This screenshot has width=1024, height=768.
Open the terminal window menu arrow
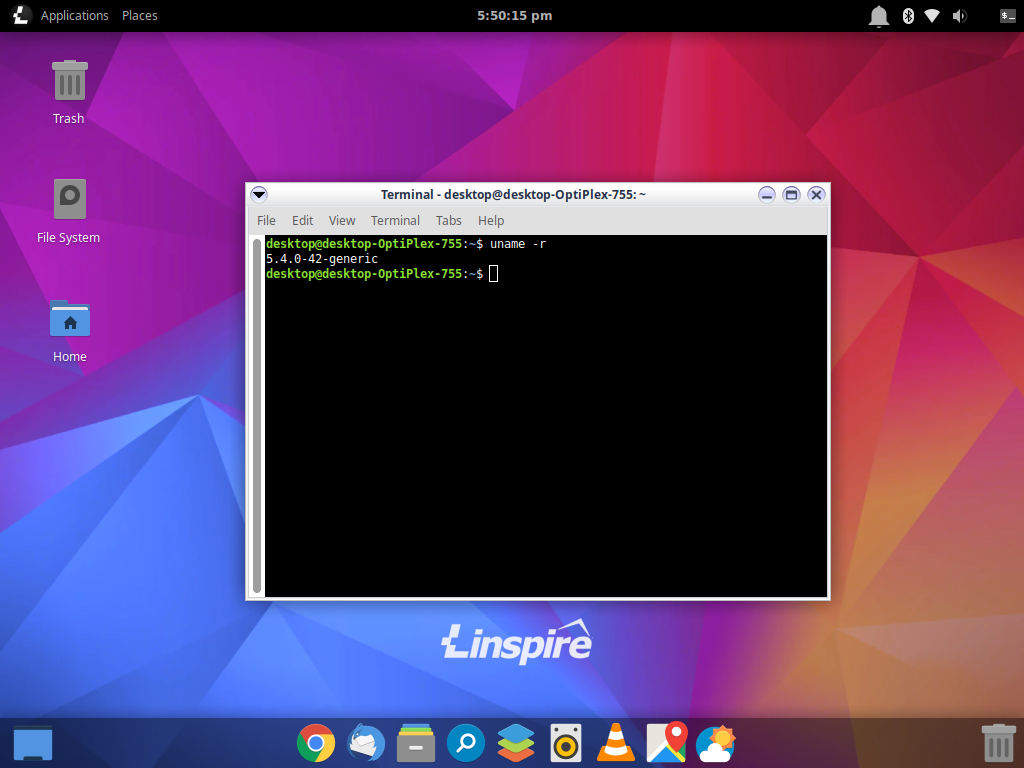259,194
